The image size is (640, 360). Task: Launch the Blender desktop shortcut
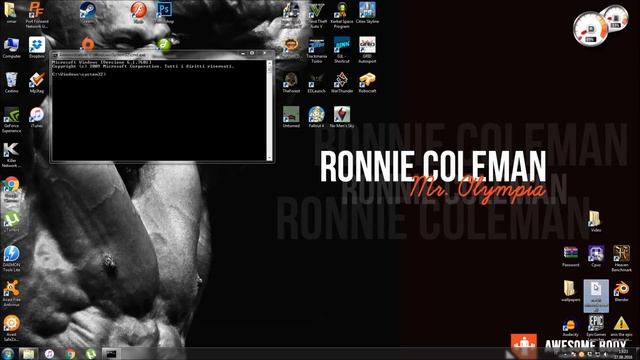point(621,291)
